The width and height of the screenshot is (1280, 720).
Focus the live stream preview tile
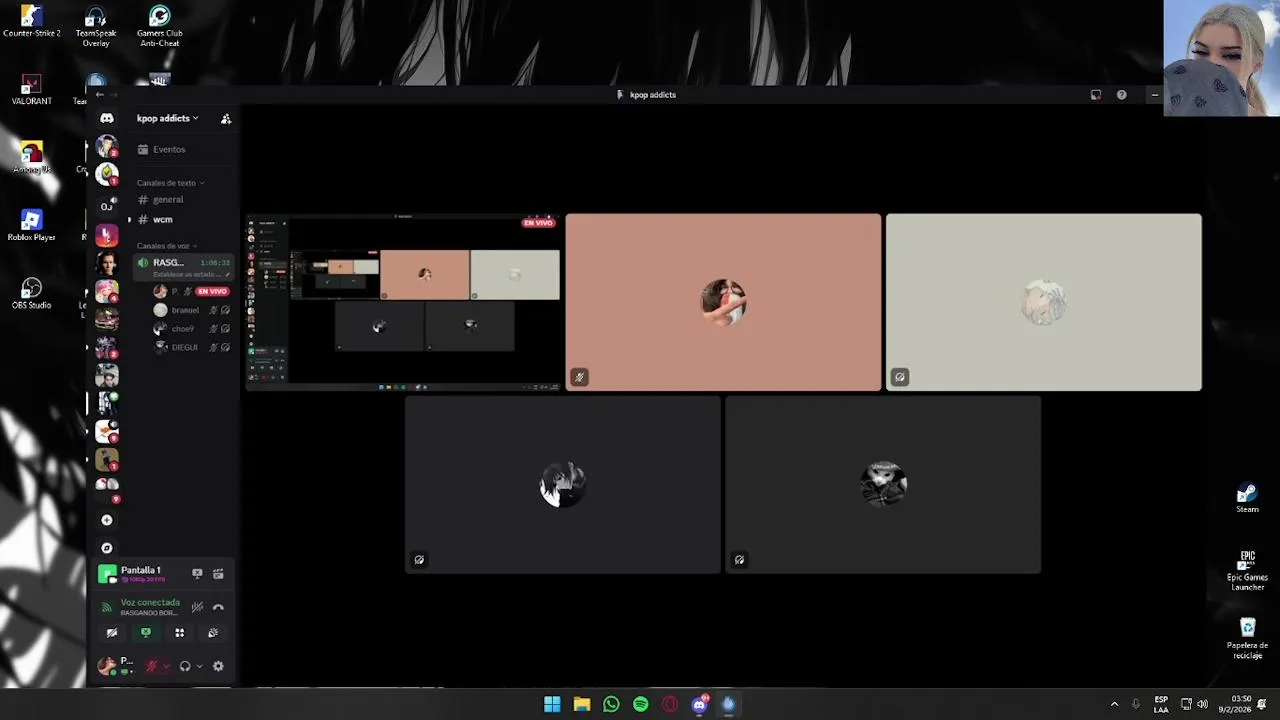(404, 302)
